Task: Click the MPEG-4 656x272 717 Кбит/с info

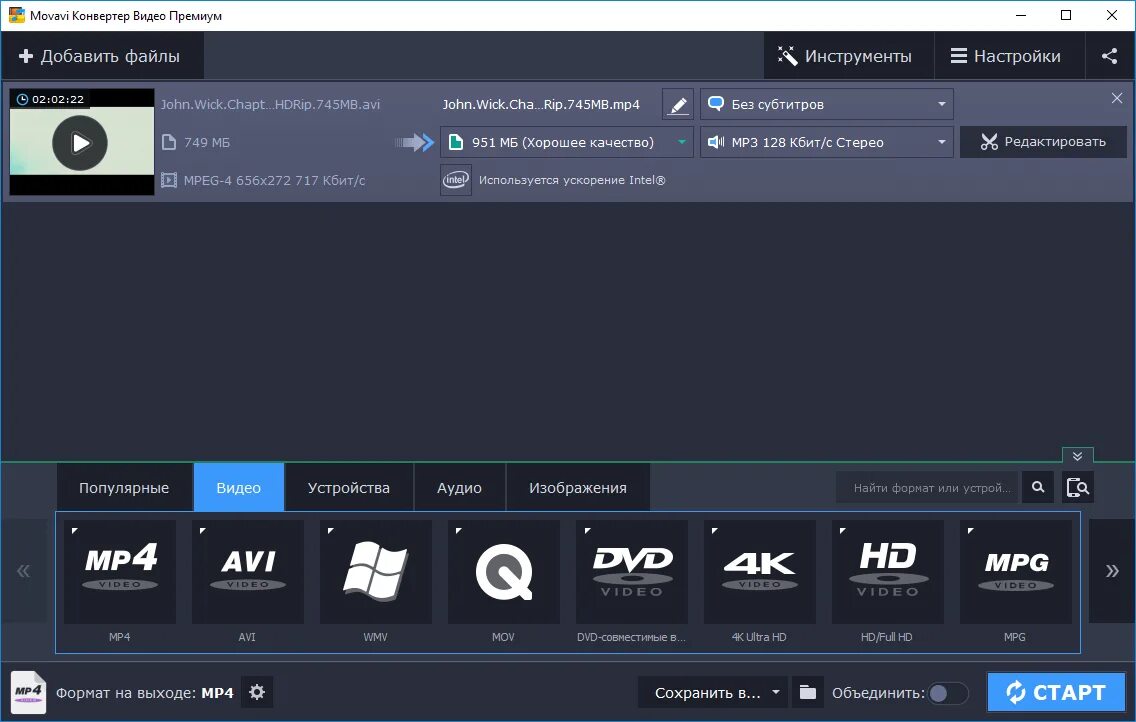Action: pyautogui.click(x=274, y=180)
